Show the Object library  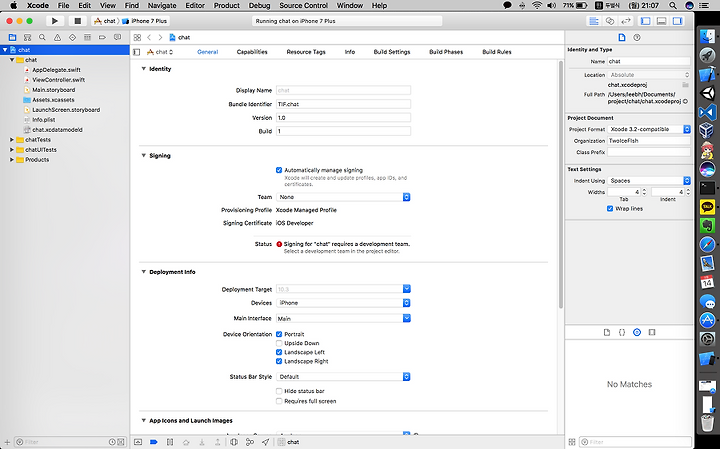click(x=637, y=332)
